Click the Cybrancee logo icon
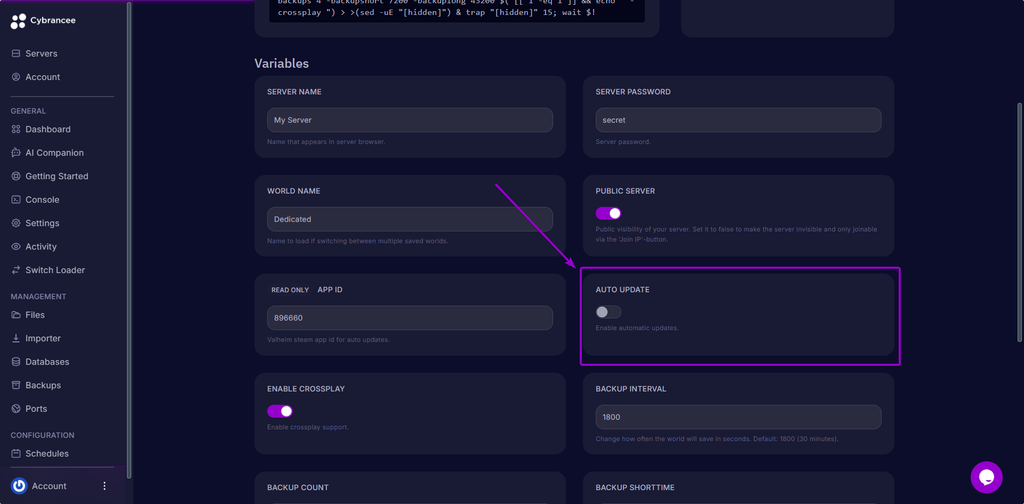The height and width of the screenshot is (504, 1024). click(18, 21)
